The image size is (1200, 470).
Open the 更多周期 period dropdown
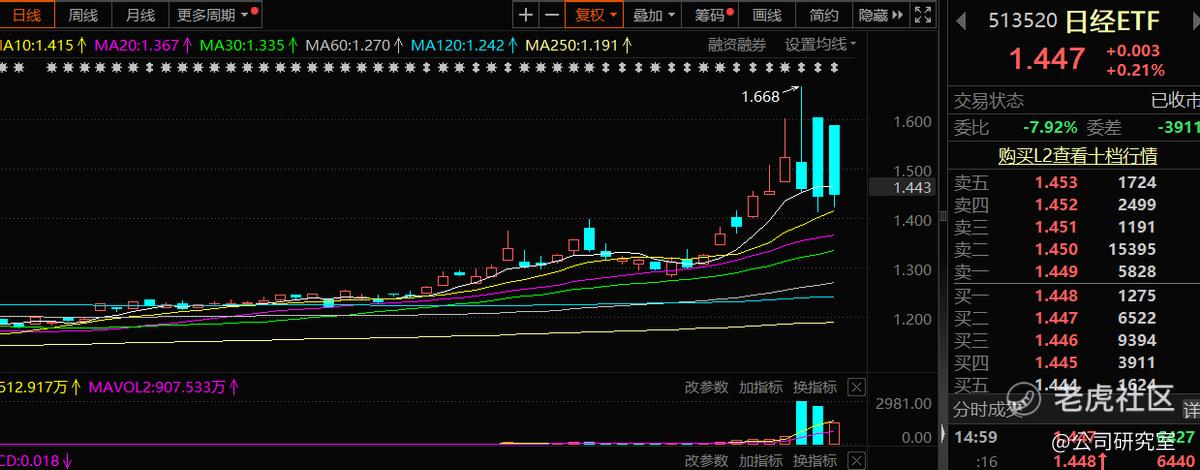215,15
